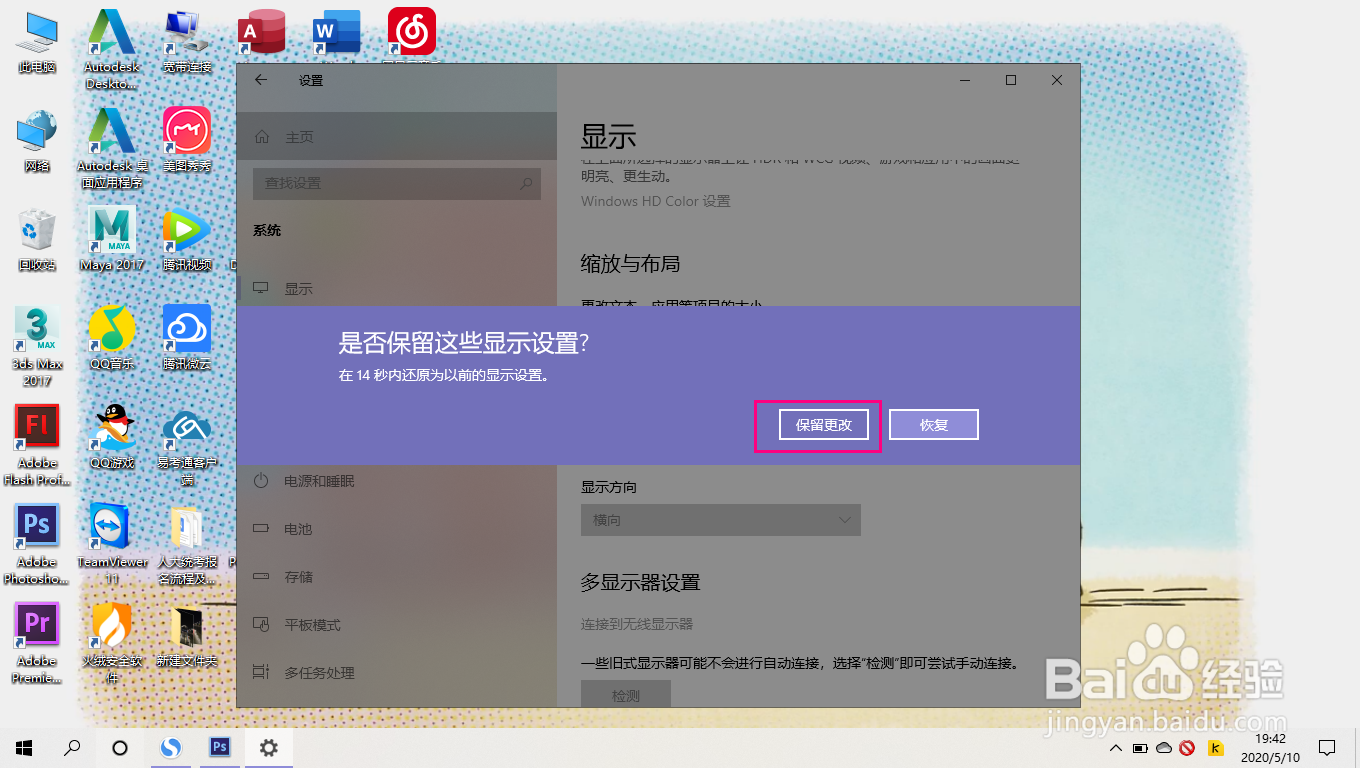Click the 查找设置 search field
Image resolution: width=1360 pixels, height=768 pixels.
pos(396,184)
